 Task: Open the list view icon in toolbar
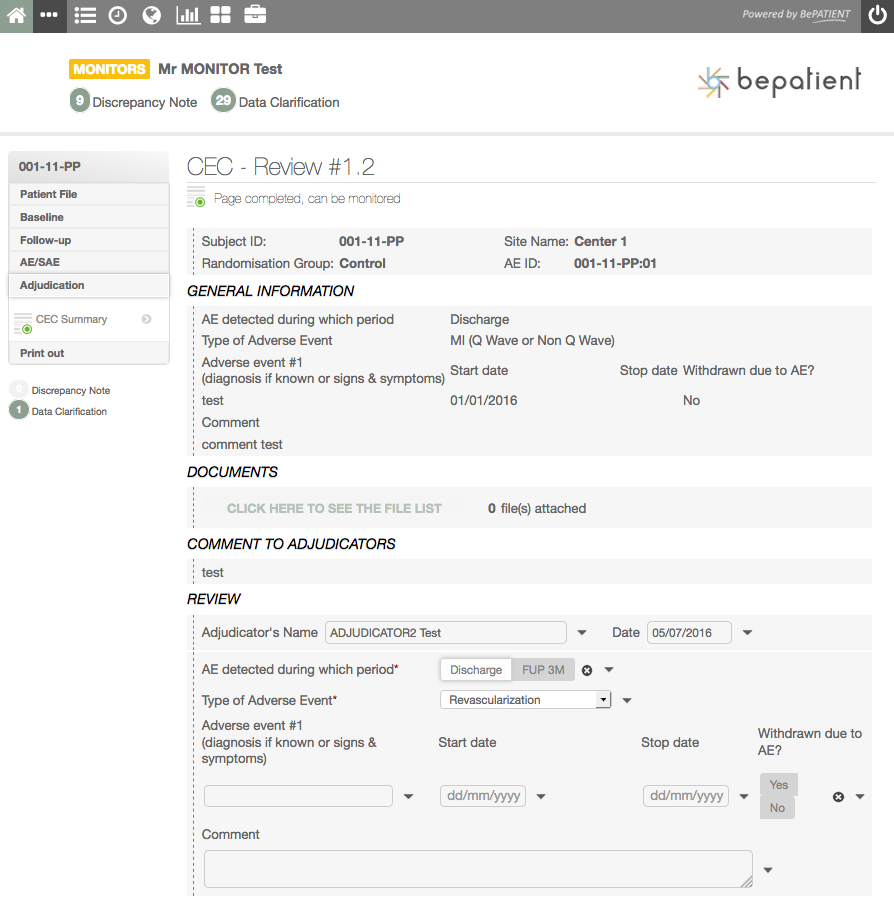point(85,16)
